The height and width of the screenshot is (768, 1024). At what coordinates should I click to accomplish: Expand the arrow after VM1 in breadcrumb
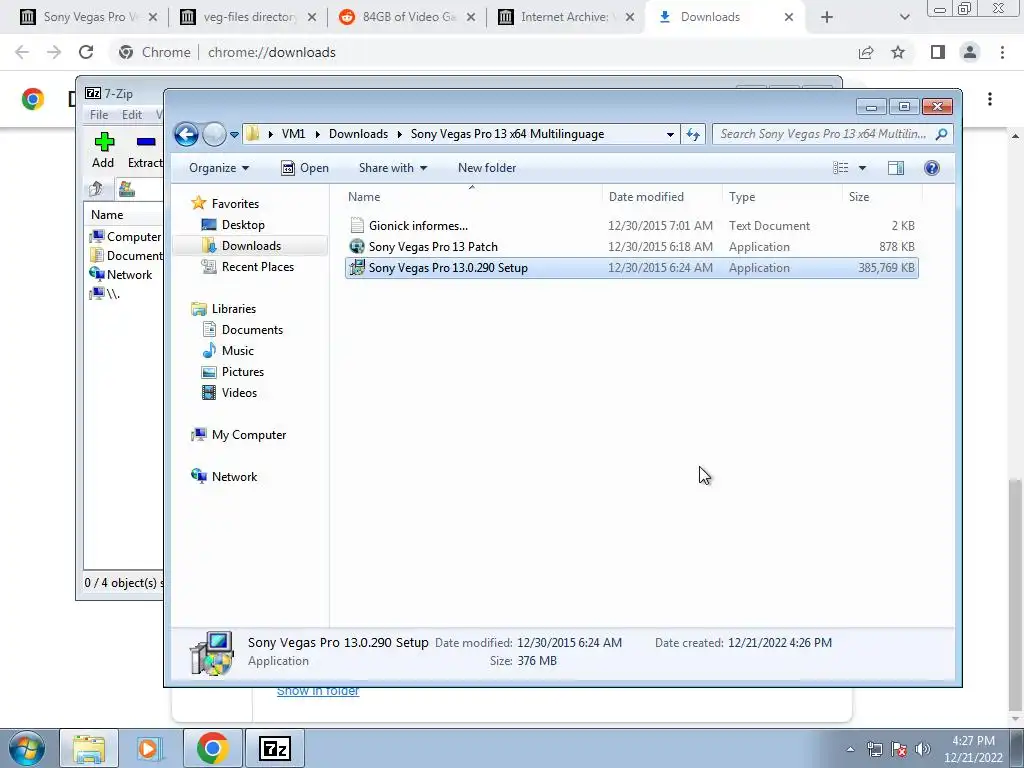coord(317,134)
